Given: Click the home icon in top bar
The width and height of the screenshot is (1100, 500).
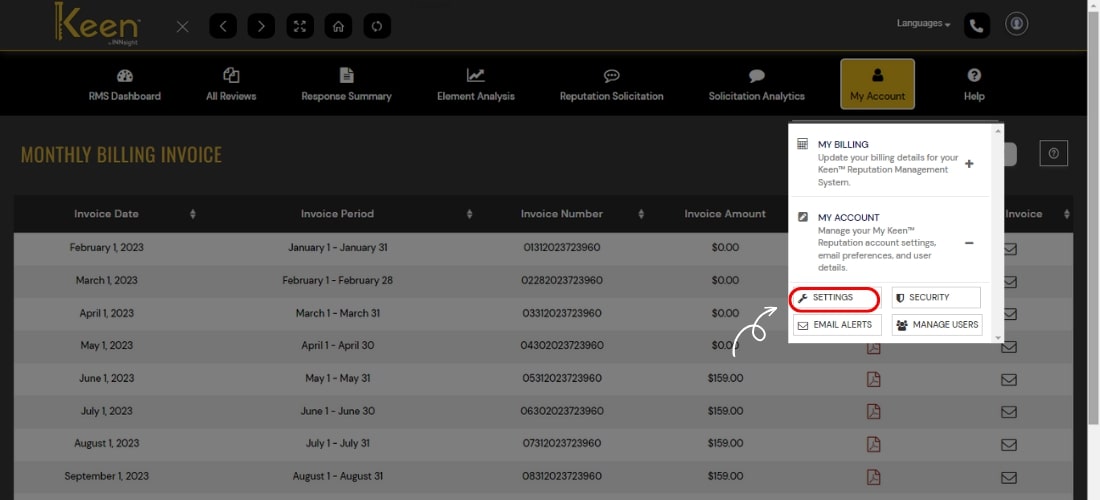Looking at the screenshot, I should click(338, 26).
